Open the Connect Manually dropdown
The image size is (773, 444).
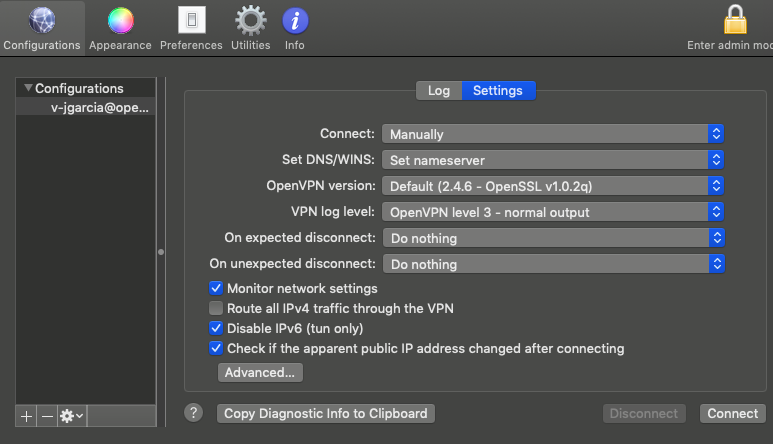click(553, 134)
